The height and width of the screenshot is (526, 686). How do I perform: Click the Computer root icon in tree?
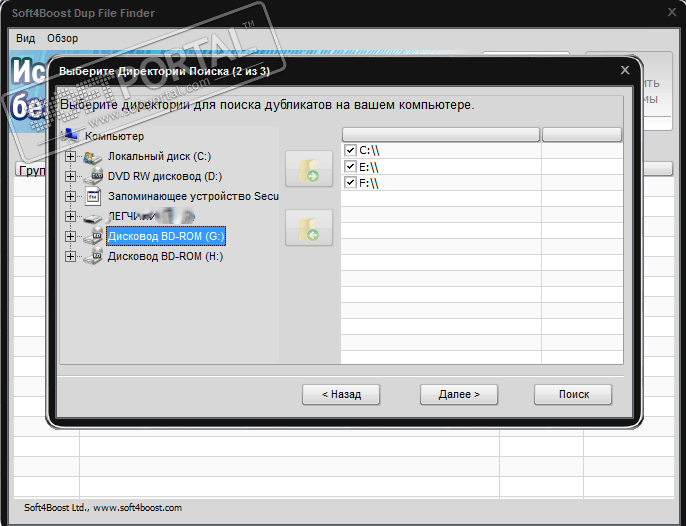[70, 135]
